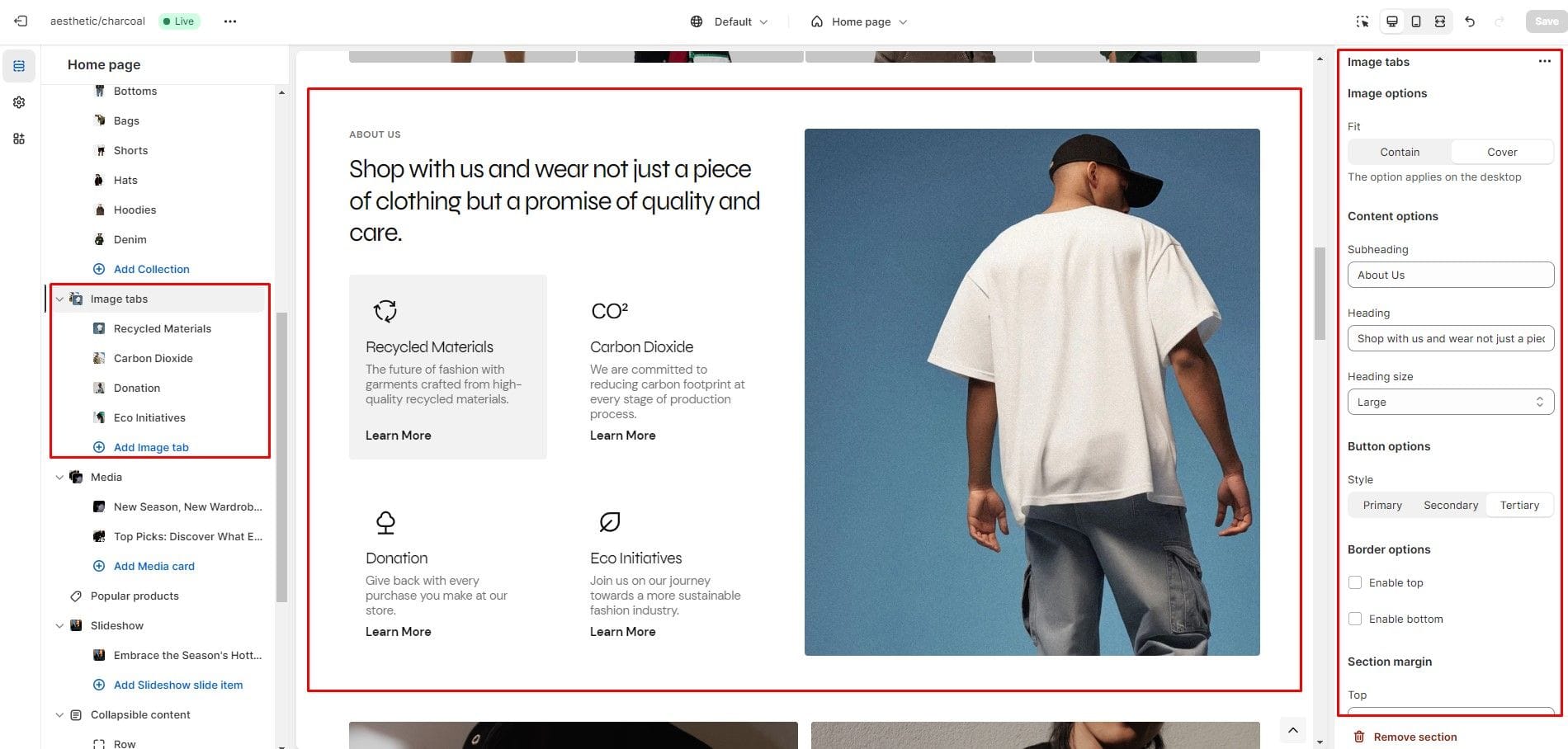The height and width of the screenshot is (749, 1568).
Task: Enable bottom border checkbox
Action: (1355, 619)
